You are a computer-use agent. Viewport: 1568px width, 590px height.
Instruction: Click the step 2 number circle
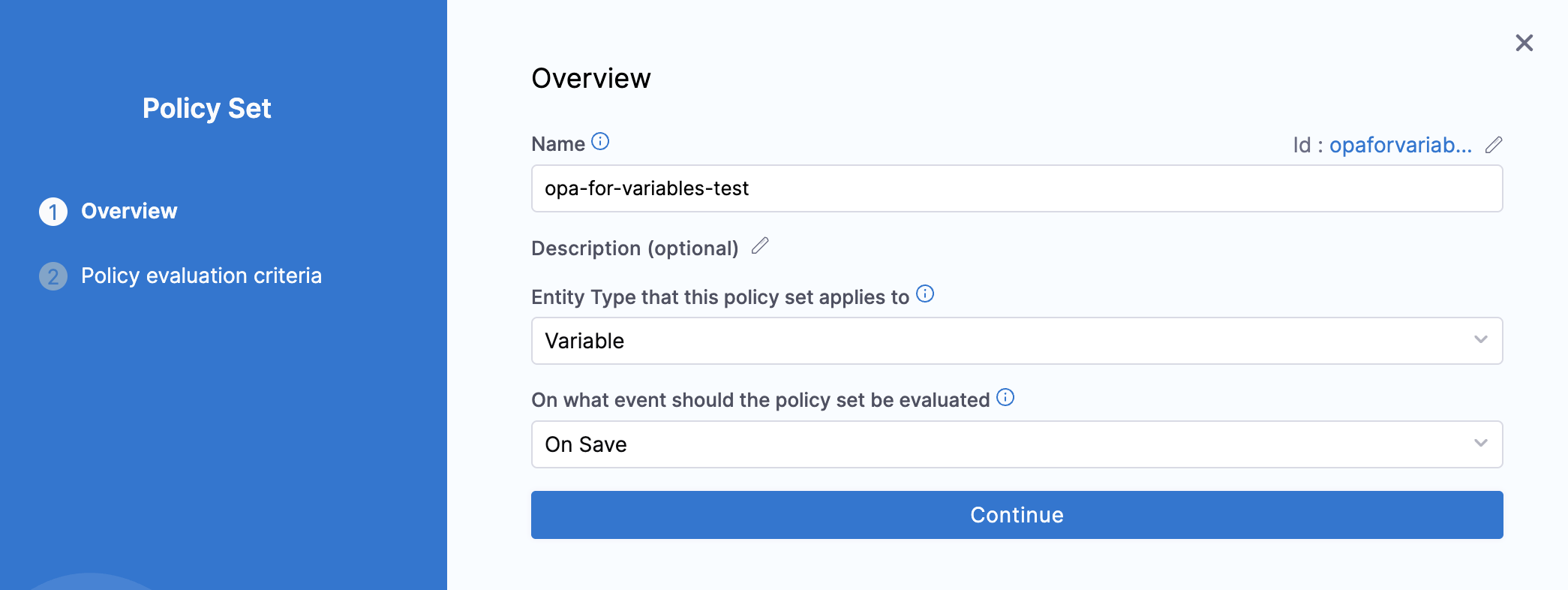click(53, 276)
